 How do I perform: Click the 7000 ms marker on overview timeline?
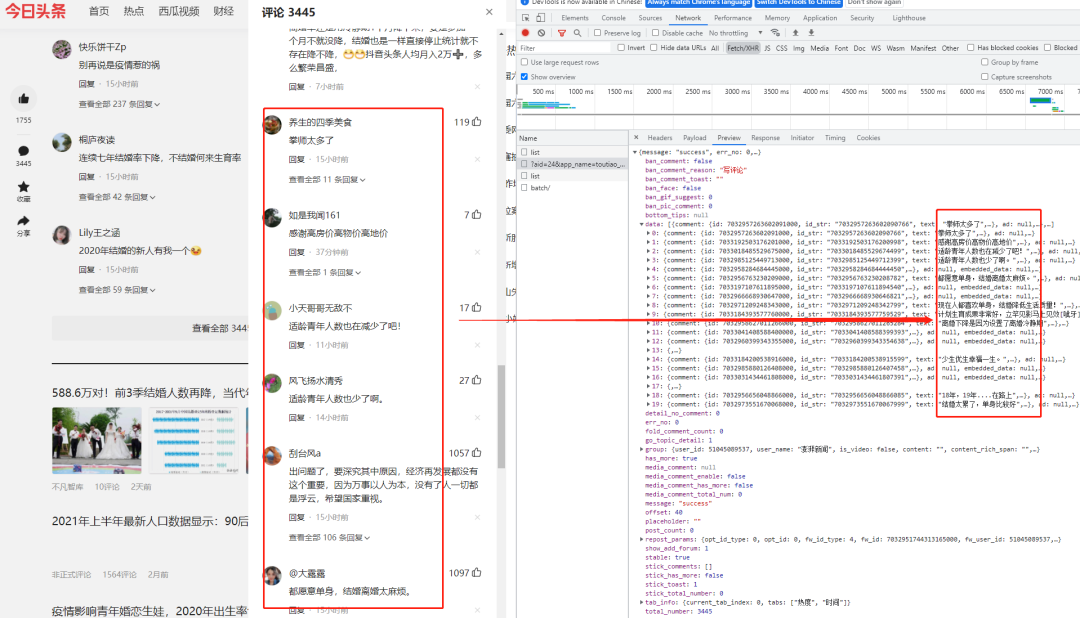[1050, 92]
